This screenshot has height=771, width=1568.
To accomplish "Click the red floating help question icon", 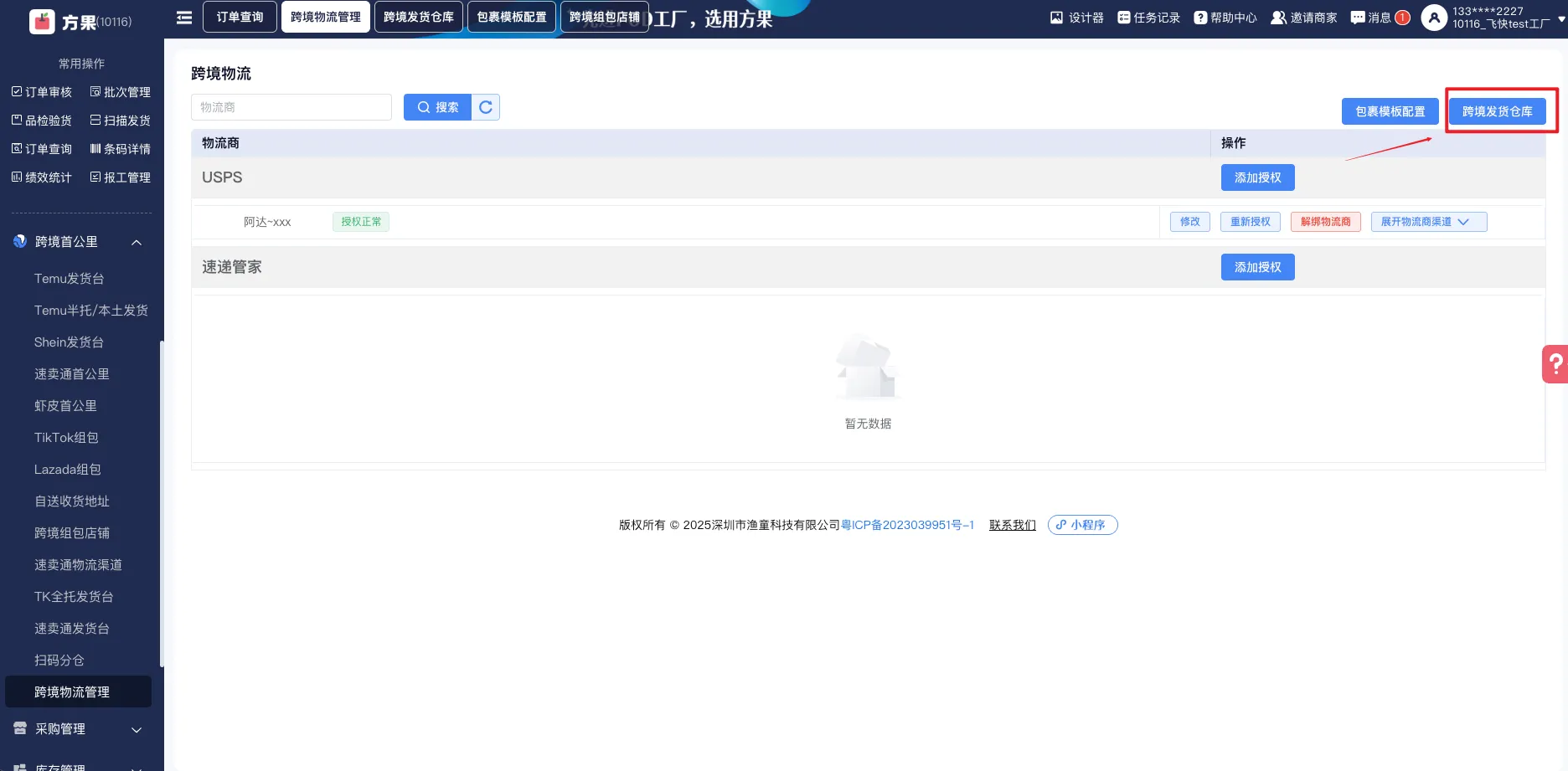I will 1555,364.
